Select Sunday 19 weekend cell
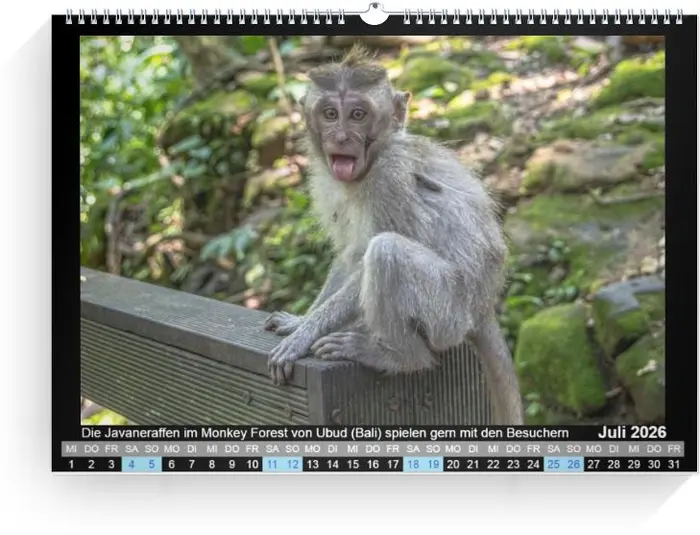Screen dimensions: 700x535 (433, 464)
